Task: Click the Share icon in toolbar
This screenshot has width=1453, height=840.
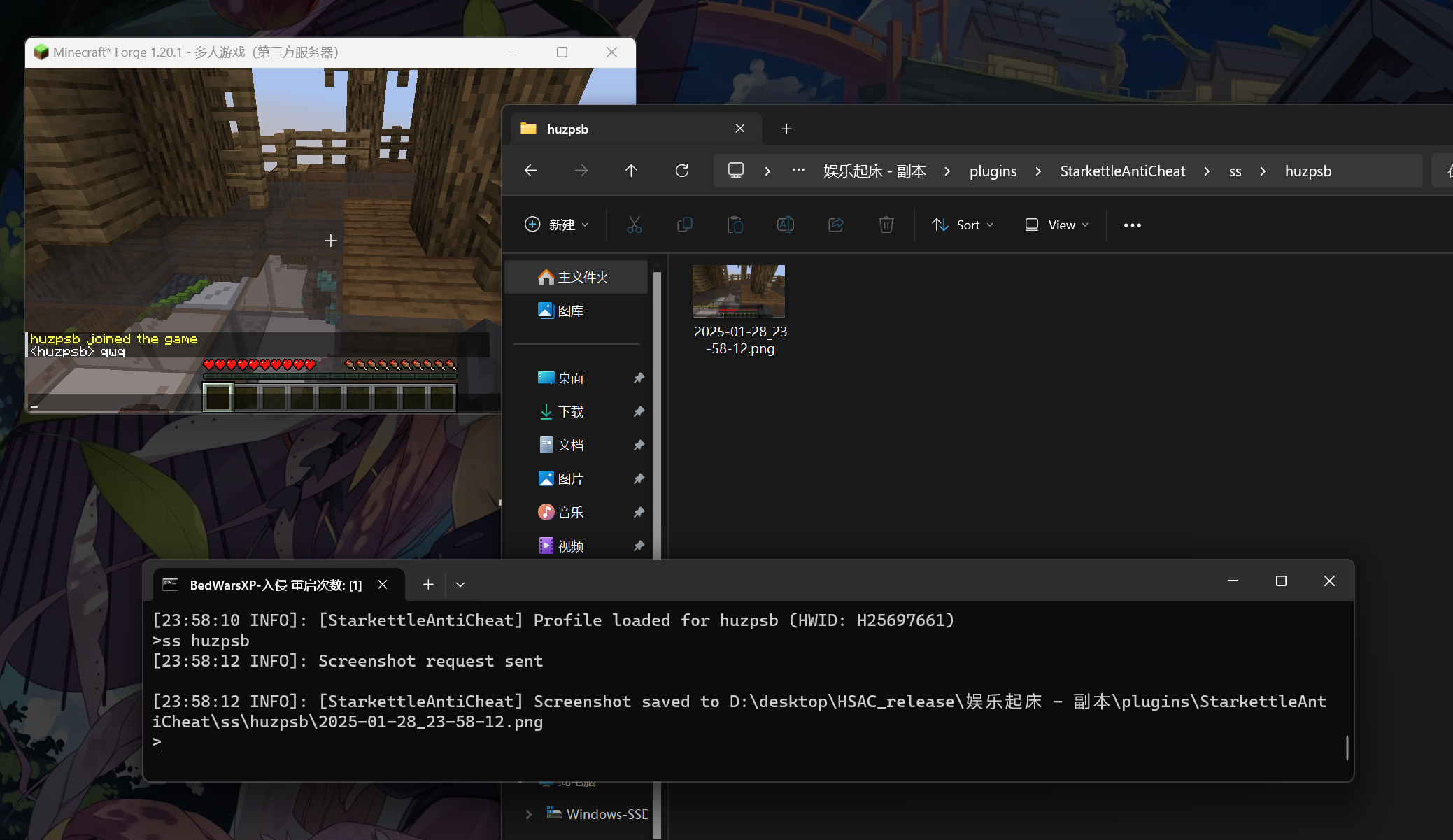Action: (x=836, y=225)
